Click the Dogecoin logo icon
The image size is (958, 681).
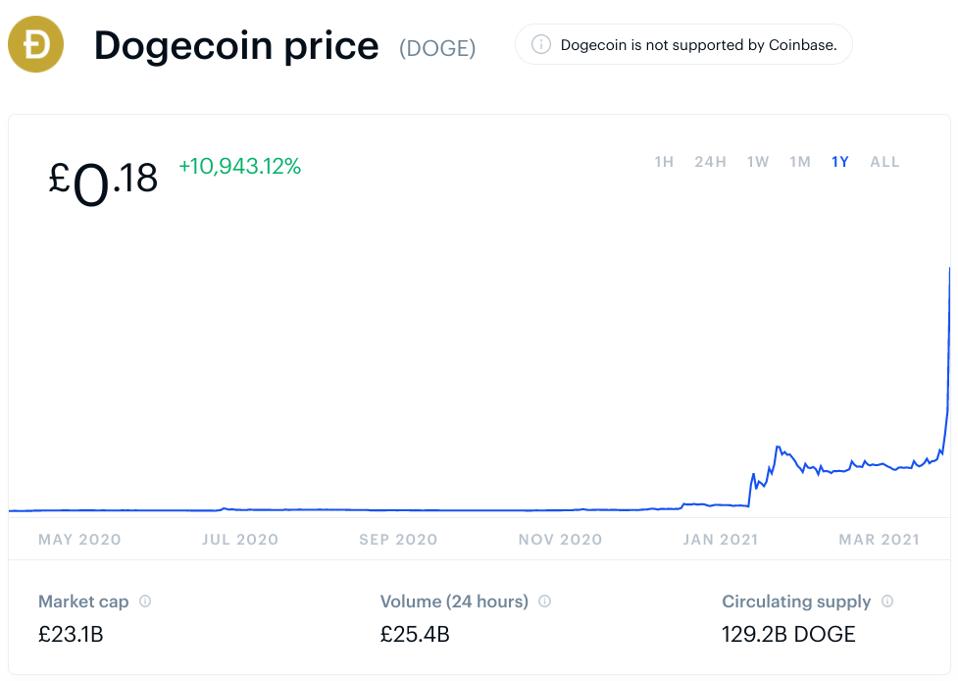click(36, 44)
